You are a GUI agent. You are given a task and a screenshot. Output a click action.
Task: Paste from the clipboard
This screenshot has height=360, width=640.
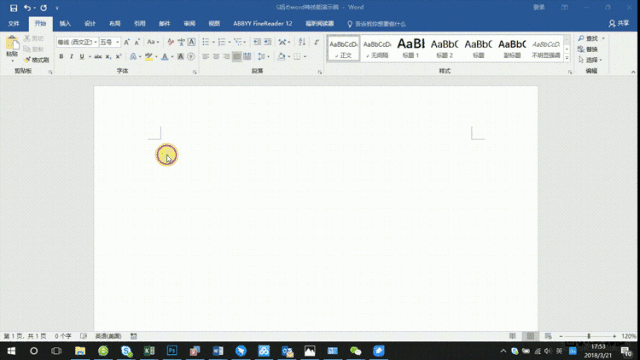tap(12, 49)
